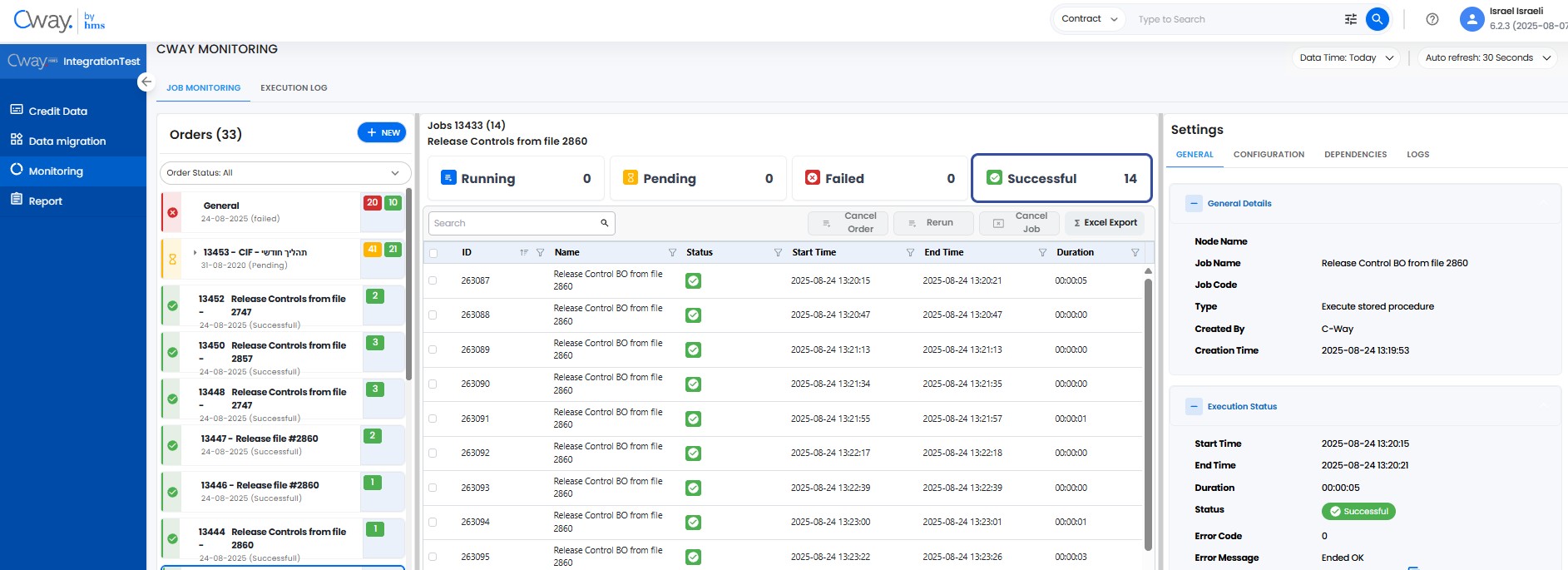Toggle the select-all header checkbox
Viewport: 1568px width, 570px height.
pyautogui.click(x=433, y=253)
